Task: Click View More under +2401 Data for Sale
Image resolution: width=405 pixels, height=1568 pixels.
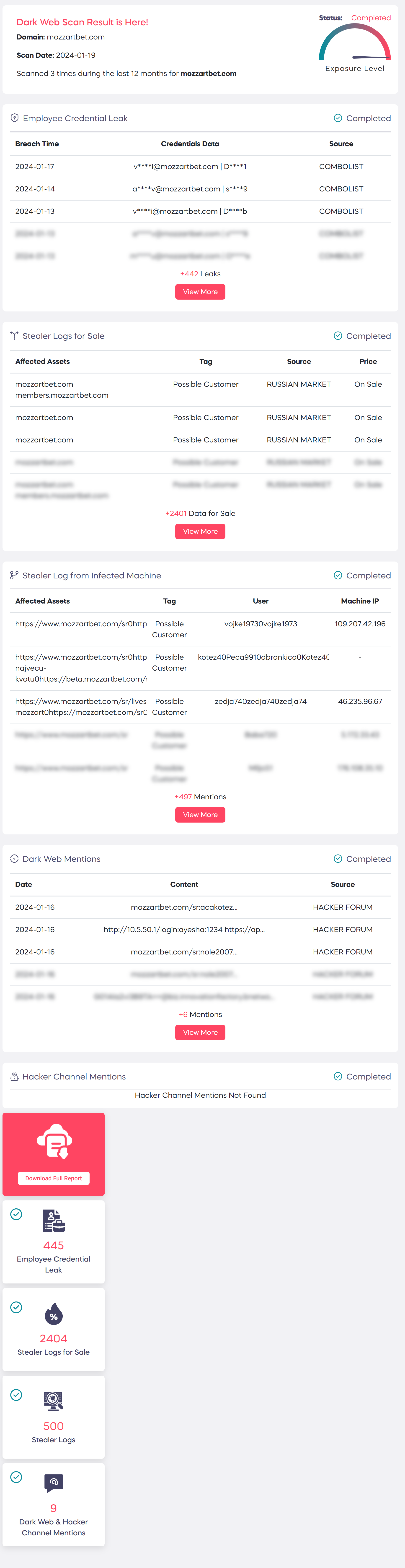Action: [200, 531]
